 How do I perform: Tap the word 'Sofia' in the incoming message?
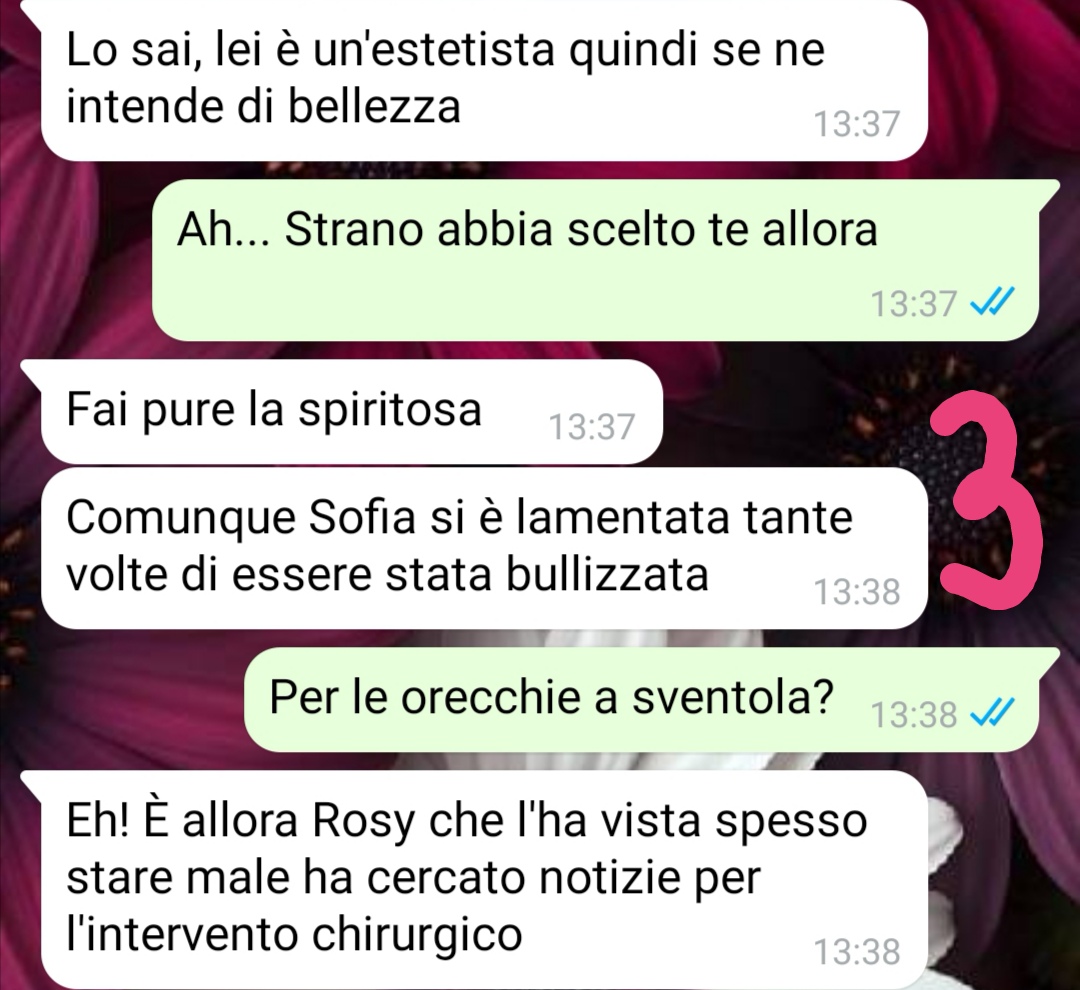(x=362, y=517)
